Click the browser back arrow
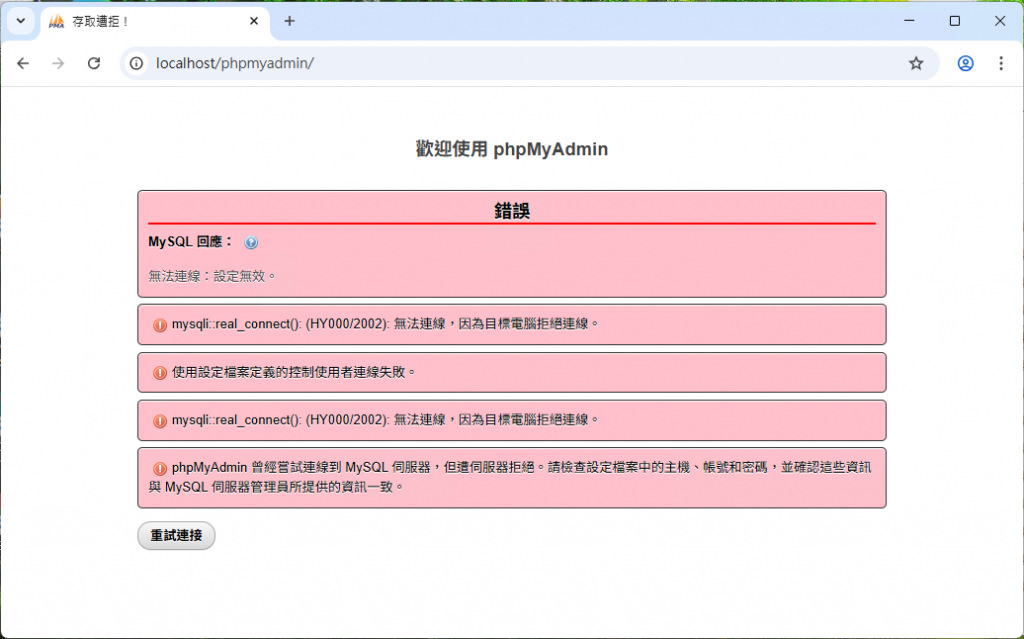This screenshot has height=639, width=1024. click(23, 63)
